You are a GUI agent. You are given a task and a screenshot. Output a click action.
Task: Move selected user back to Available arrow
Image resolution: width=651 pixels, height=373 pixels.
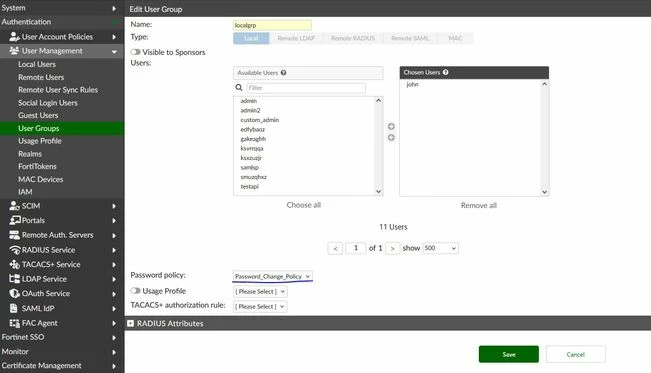coord(391,137)
